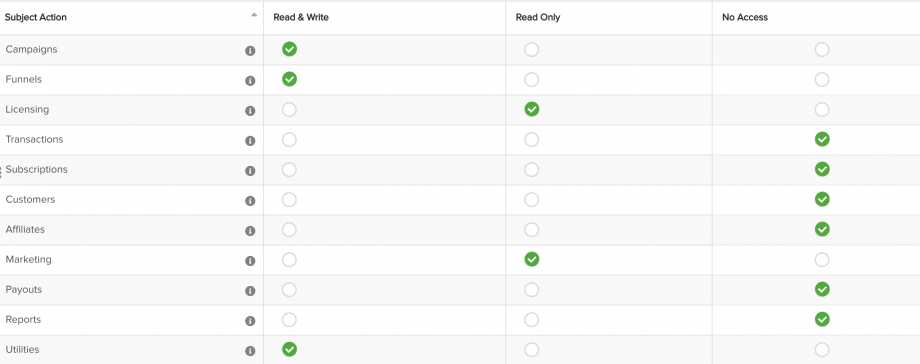Show info for the Licensing row
The width and height of the screenshot is (920, 364).
[250, 110]
